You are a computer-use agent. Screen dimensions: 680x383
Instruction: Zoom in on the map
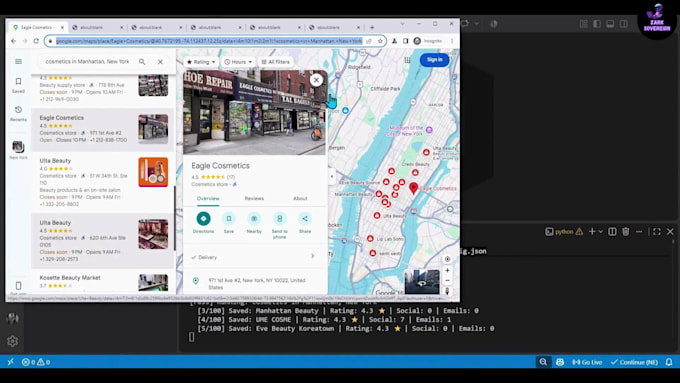pyautogui.click(x=447, y=271)
